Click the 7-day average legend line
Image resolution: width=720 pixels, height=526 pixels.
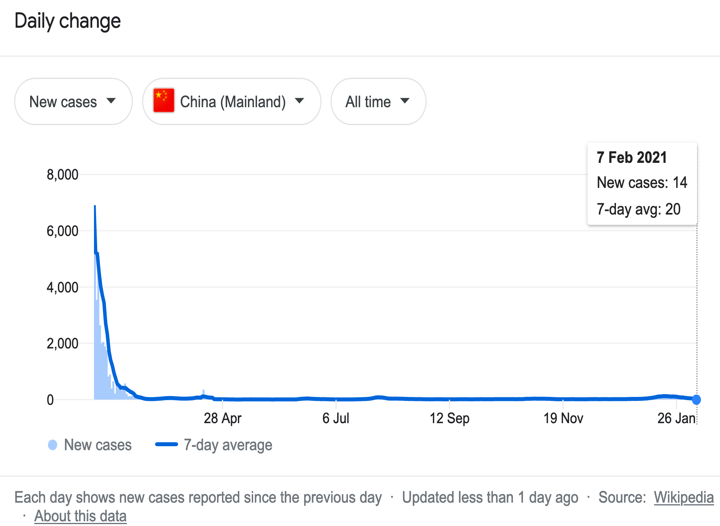pyautogui.click(x=166, y=444)
